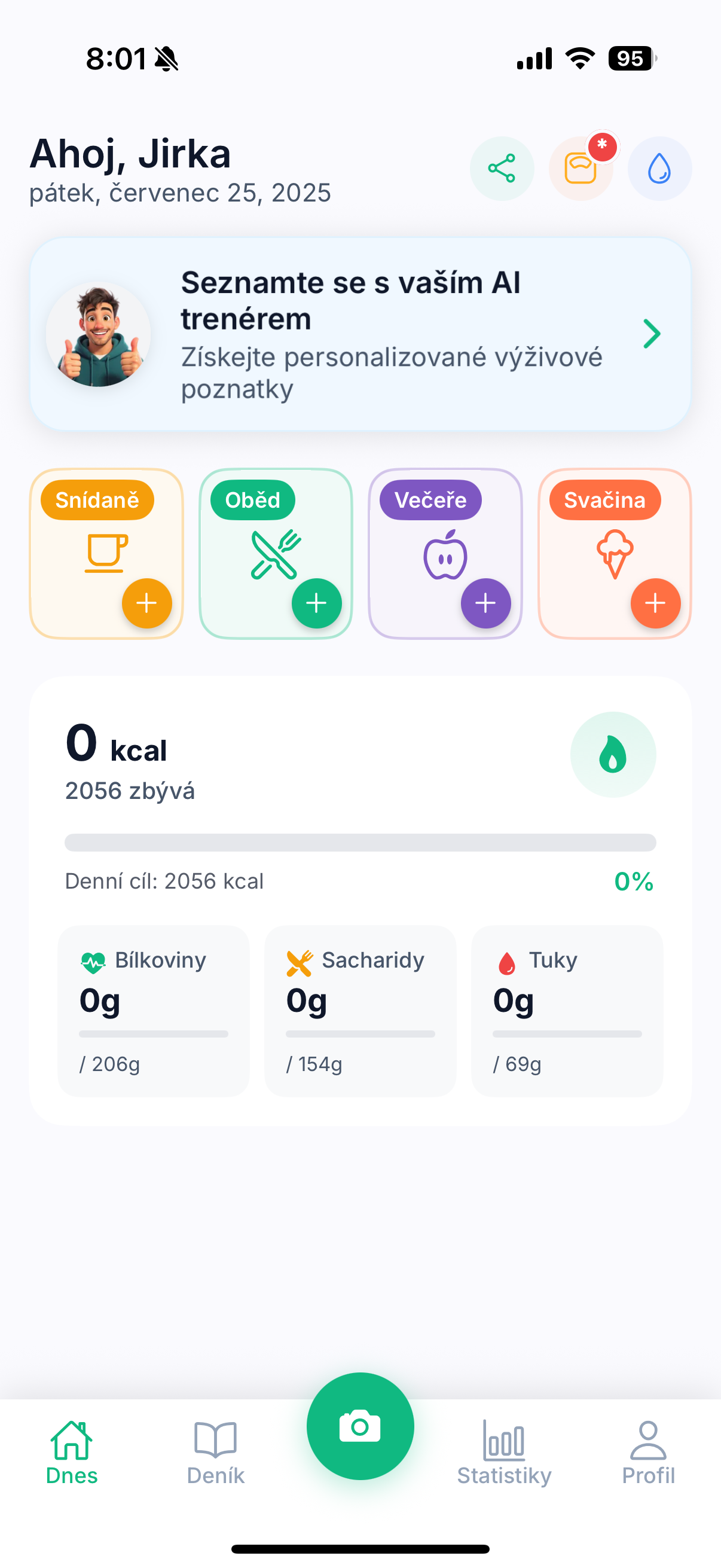The image size is (721, 1568).
Task: Open the weight scale icon with badge
Action: point(581,169)
